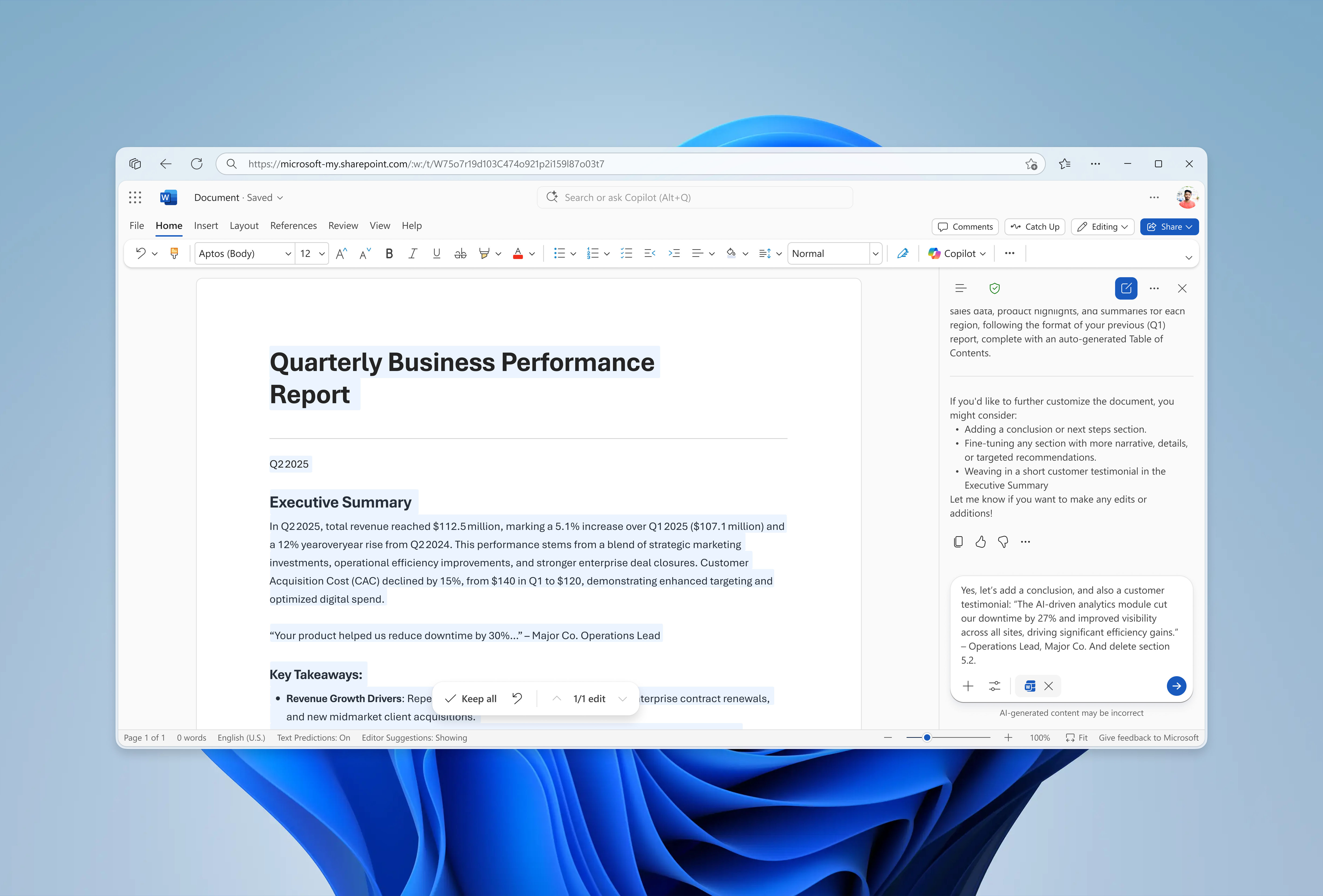Click the Strikethrough icon

[x=460, y=253]
